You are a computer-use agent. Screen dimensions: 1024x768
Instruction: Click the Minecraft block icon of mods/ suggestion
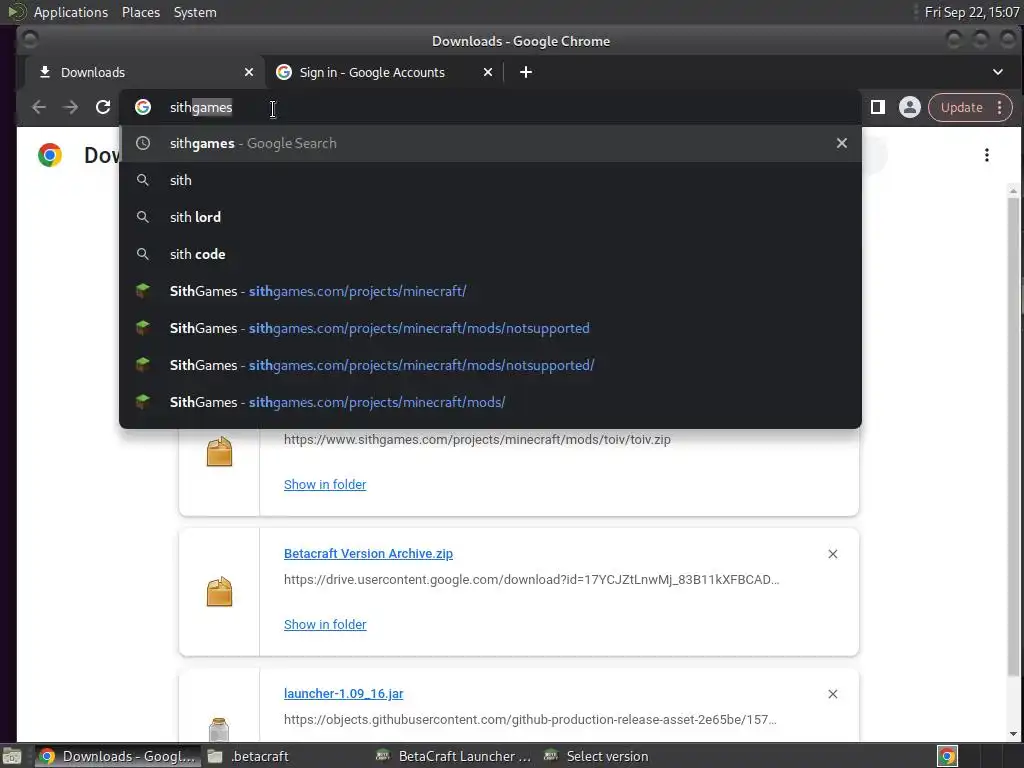142,402
